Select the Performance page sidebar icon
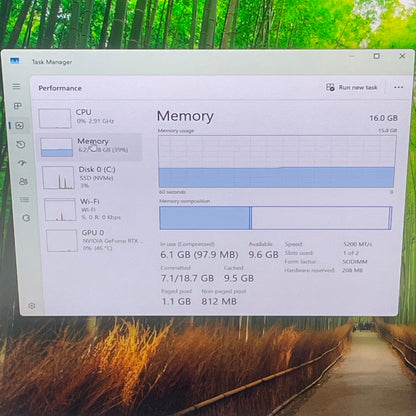 tap(19, 125)
